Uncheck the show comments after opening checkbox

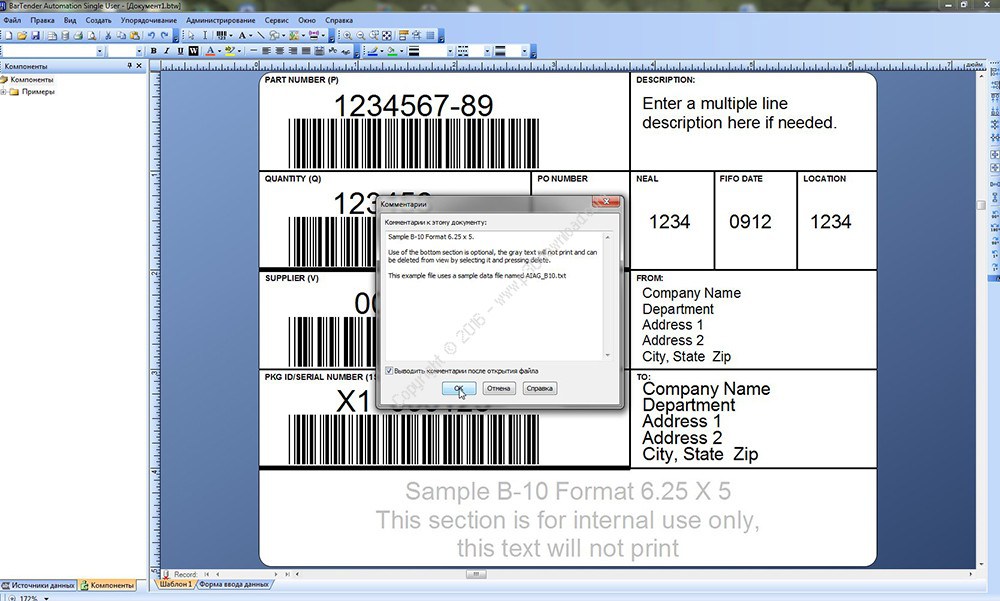[389, 371]
